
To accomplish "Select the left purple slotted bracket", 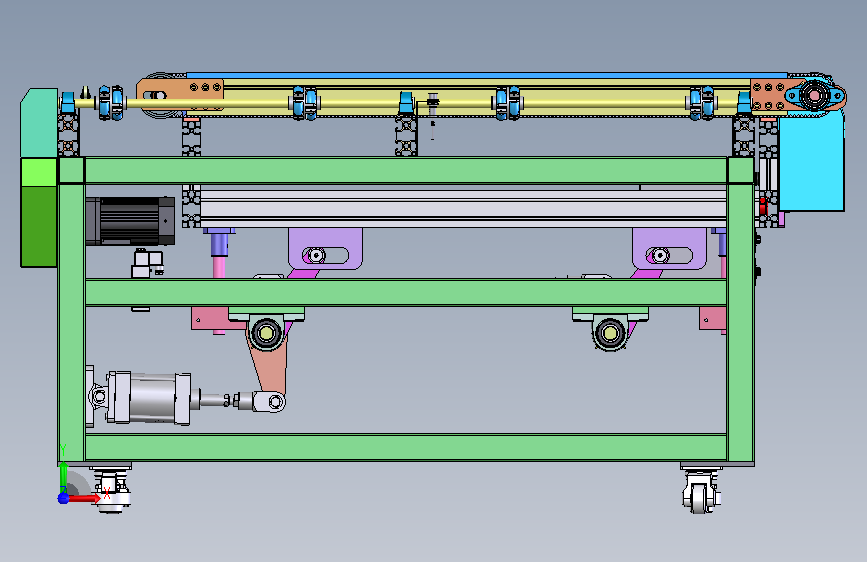I will 325,248.
